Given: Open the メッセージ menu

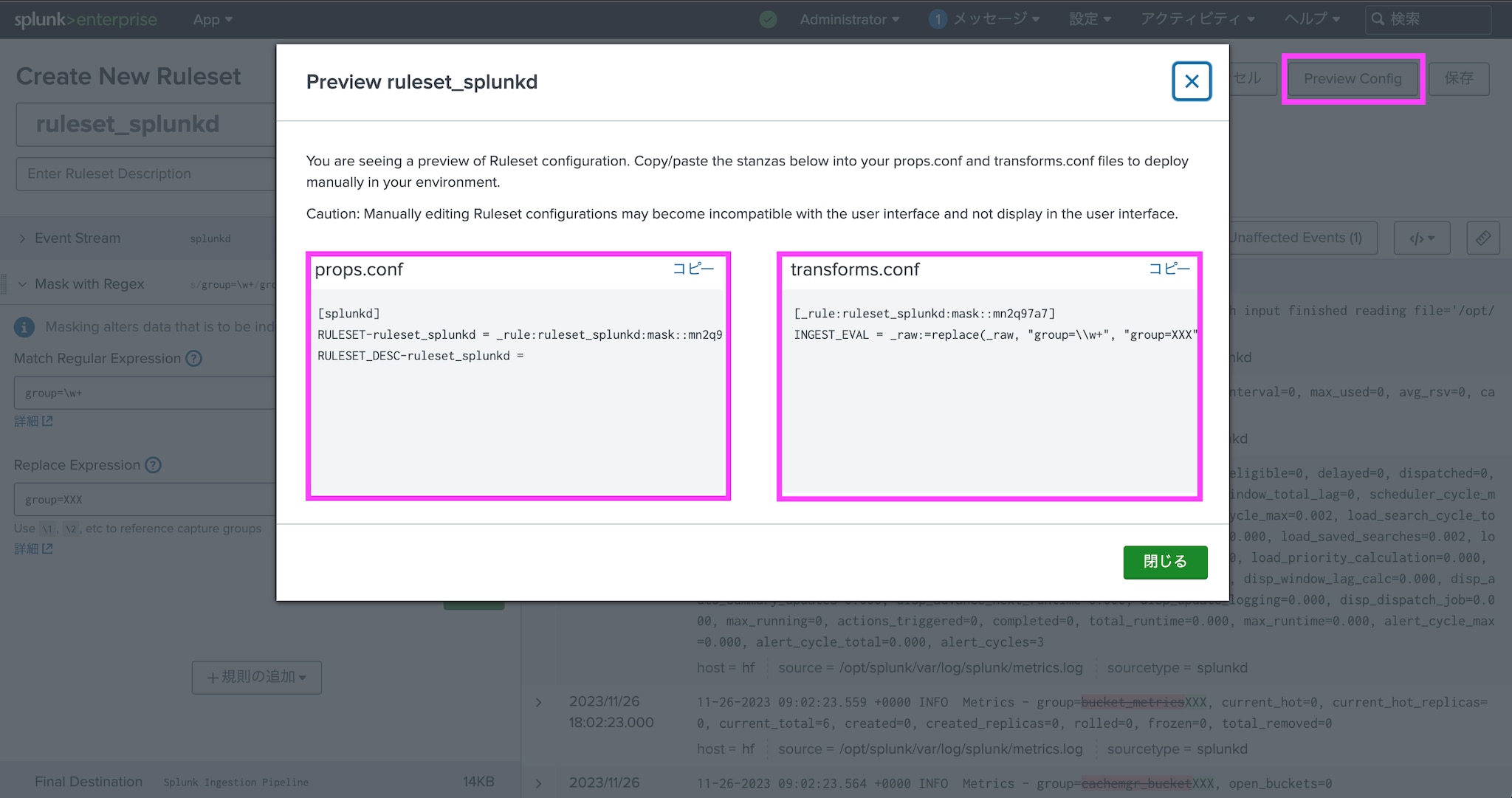Looking at the screenshot, I should [996, 19].
